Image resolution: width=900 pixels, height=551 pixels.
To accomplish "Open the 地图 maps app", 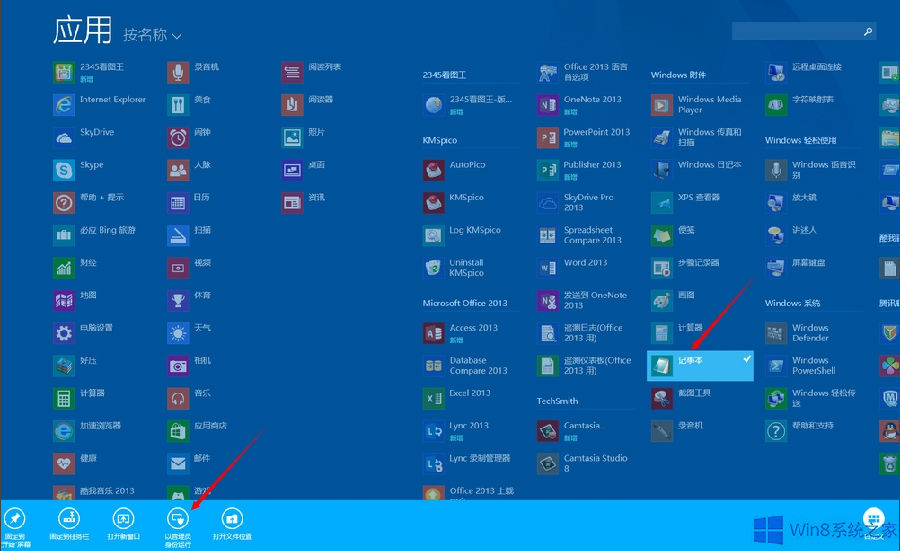I will pyautogui.click(x=75, y=300).
